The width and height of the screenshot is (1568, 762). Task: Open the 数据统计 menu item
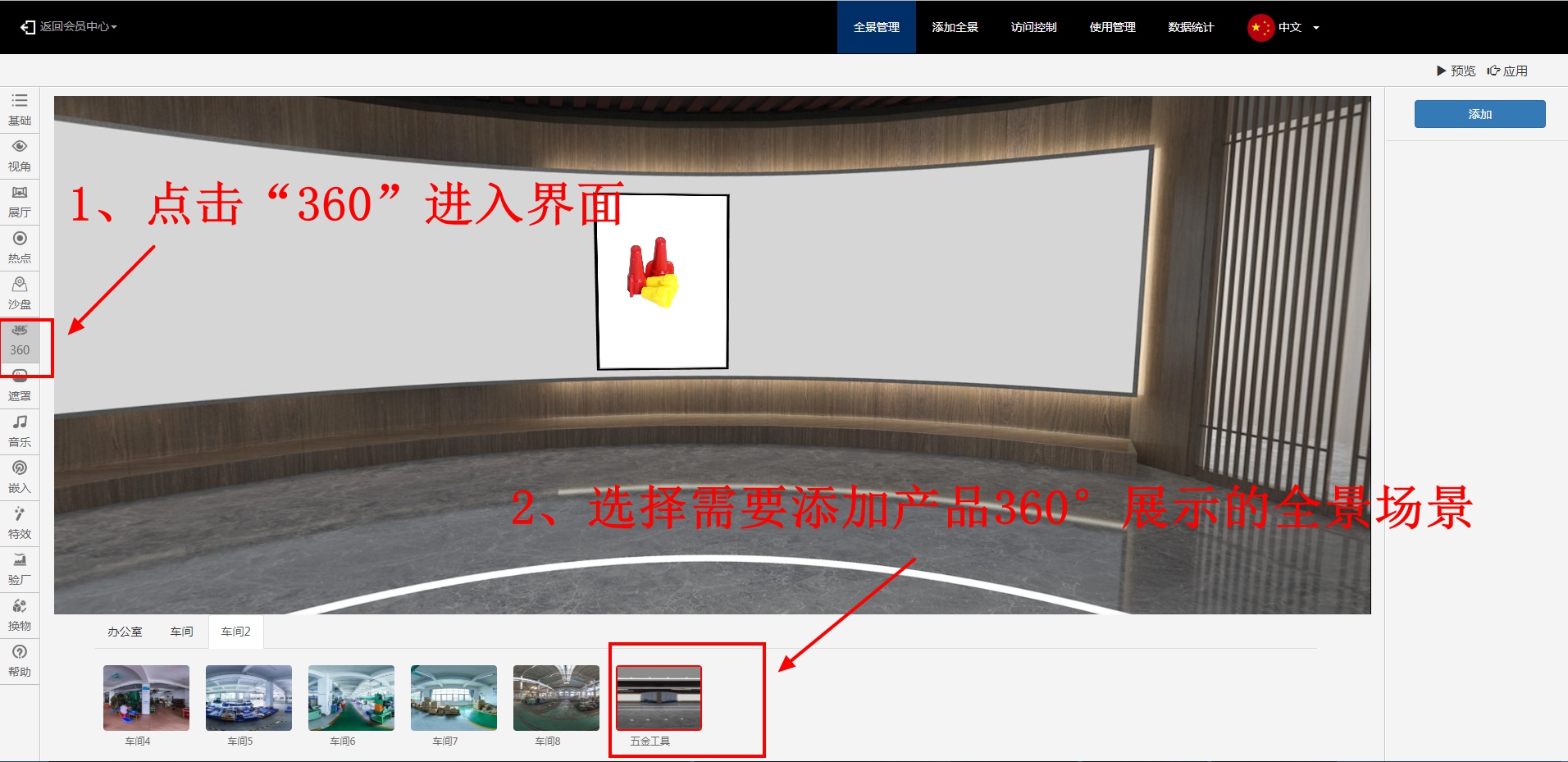pyautogui.click(x=1191, y=27)
